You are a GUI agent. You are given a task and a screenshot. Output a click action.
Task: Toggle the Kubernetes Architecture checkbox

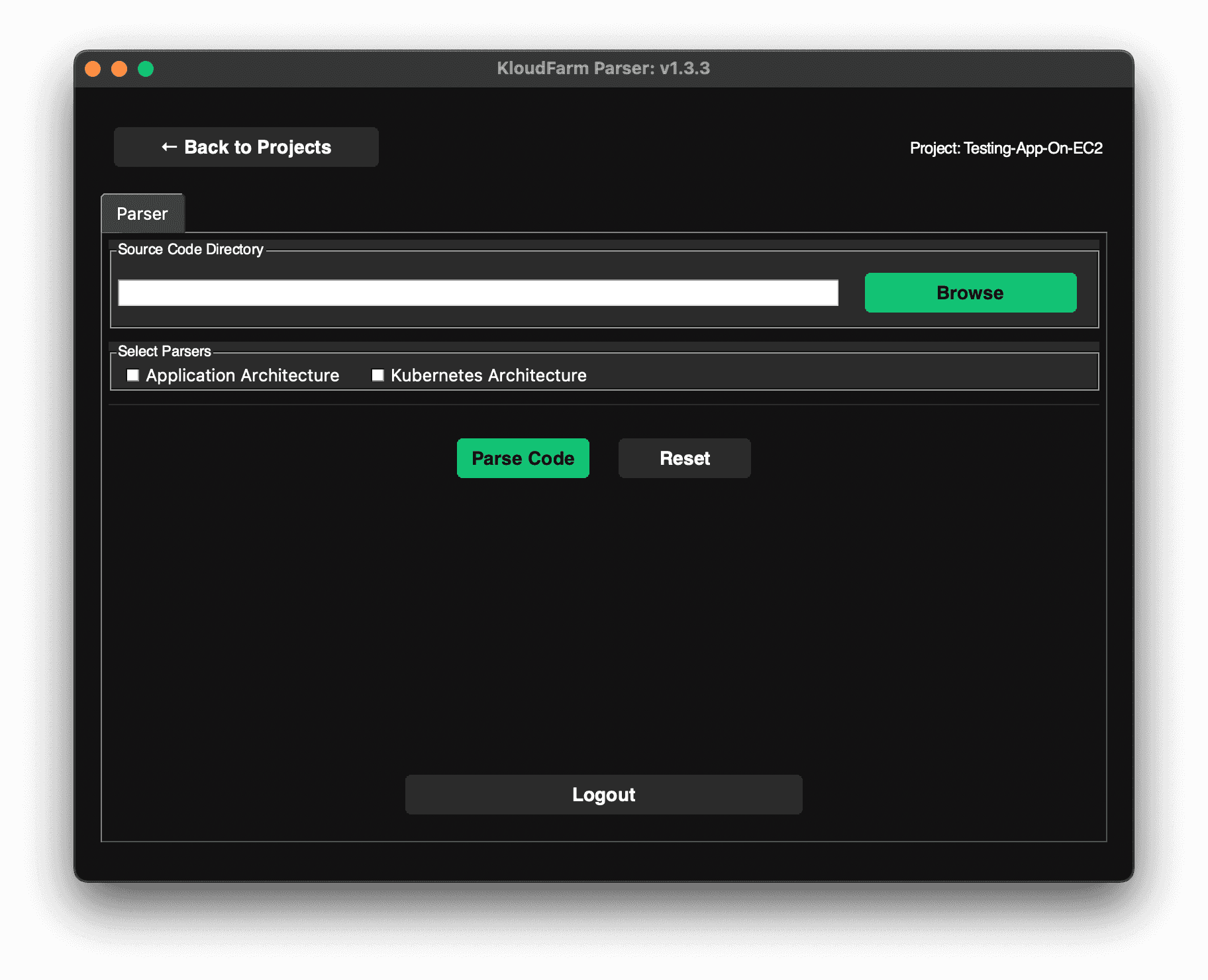[x=377, y=375]
